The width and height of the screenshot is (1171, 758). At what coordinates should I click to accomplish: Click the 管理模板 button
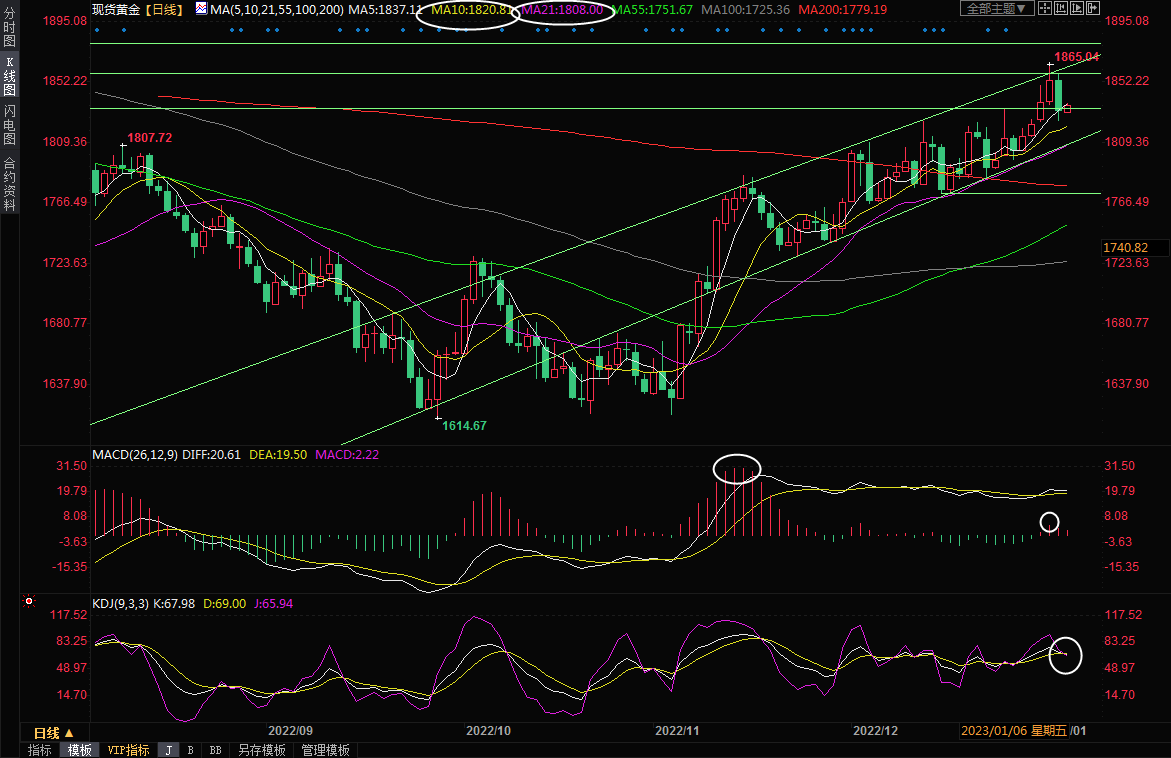(x=325, y=750)
